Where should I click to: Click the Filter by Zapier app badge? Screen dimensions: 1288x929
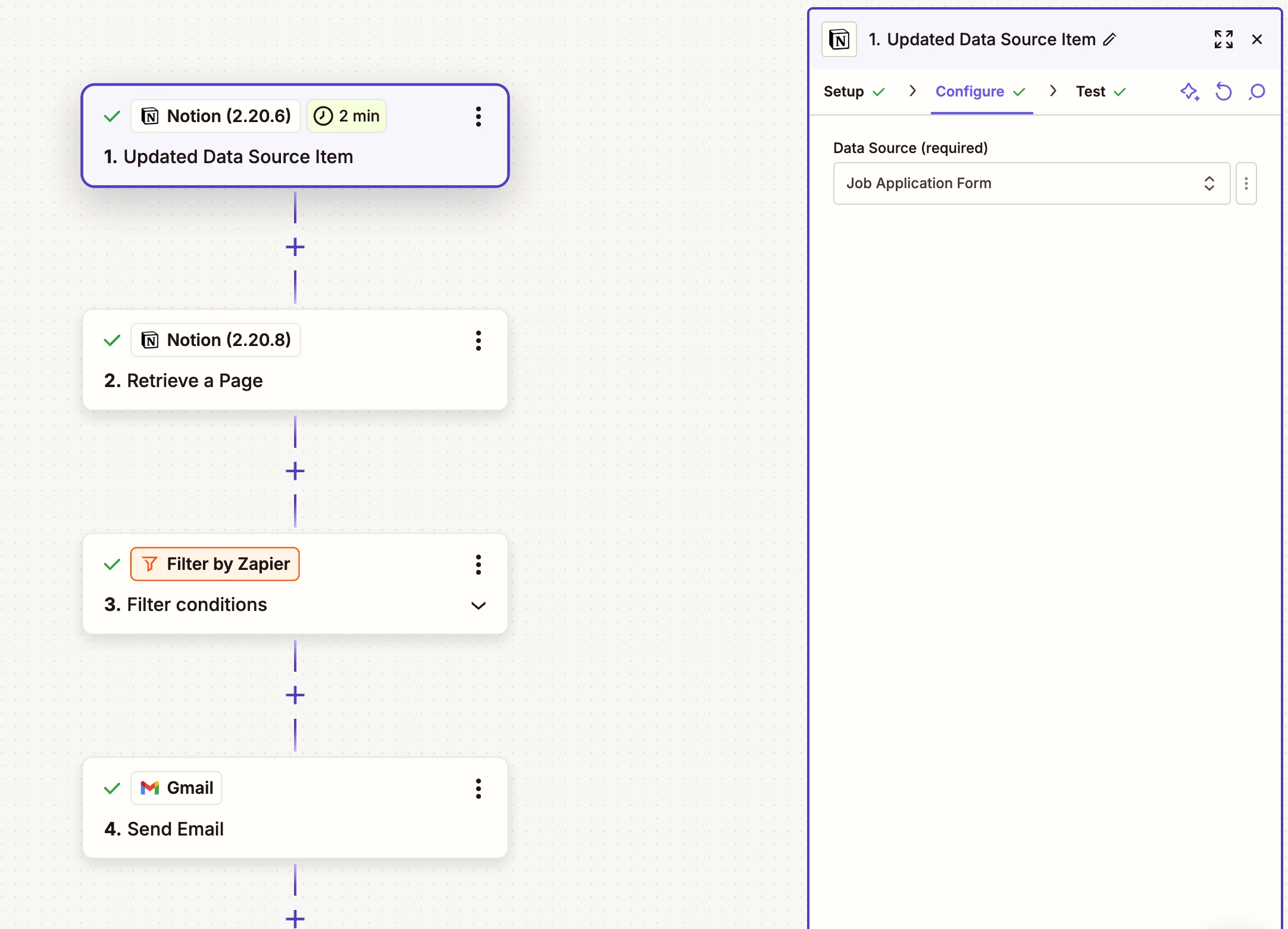(x=215, y=564)
